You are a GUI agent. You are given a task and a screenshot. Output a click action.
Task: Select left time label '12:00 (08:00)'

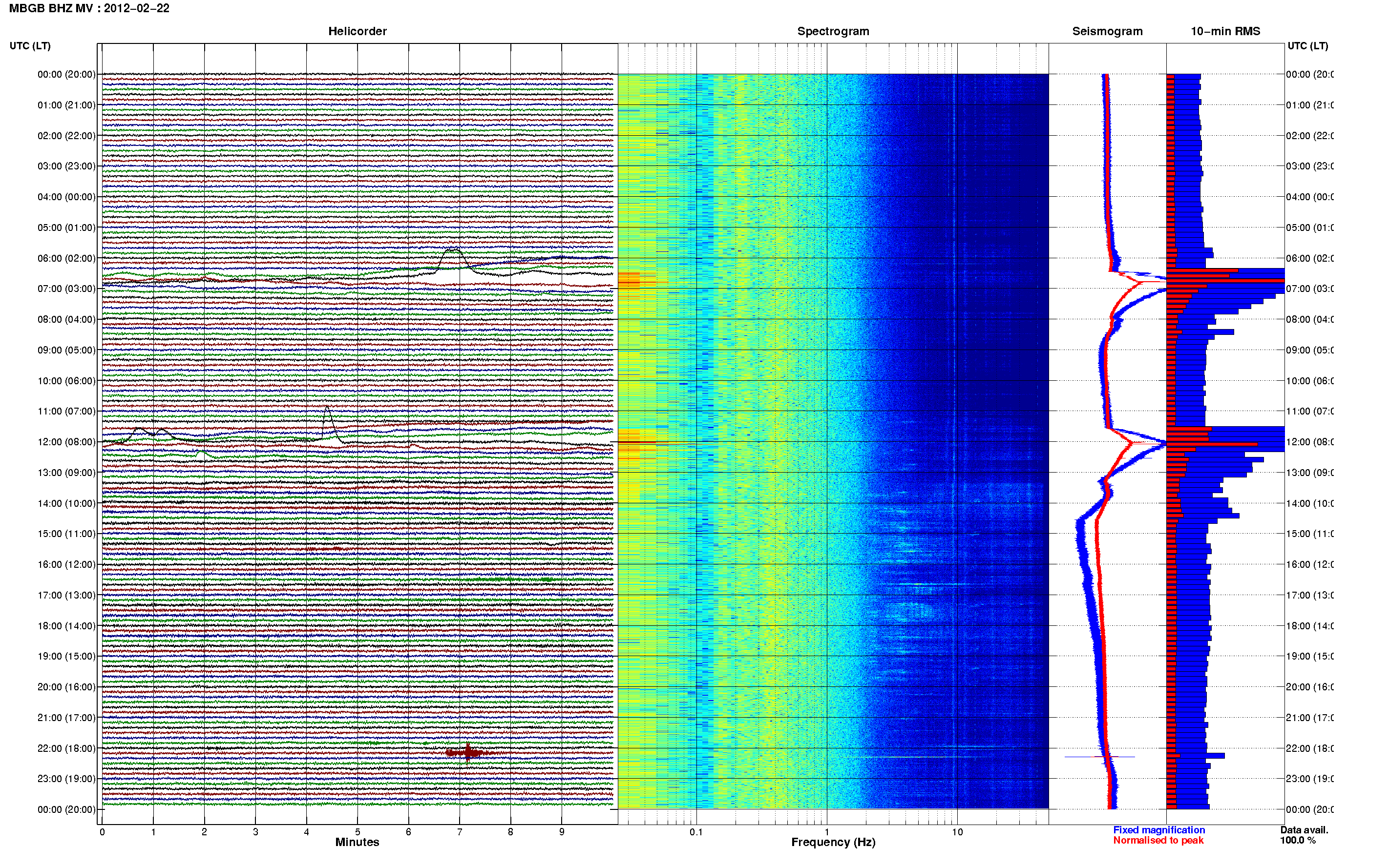[66, 441]
